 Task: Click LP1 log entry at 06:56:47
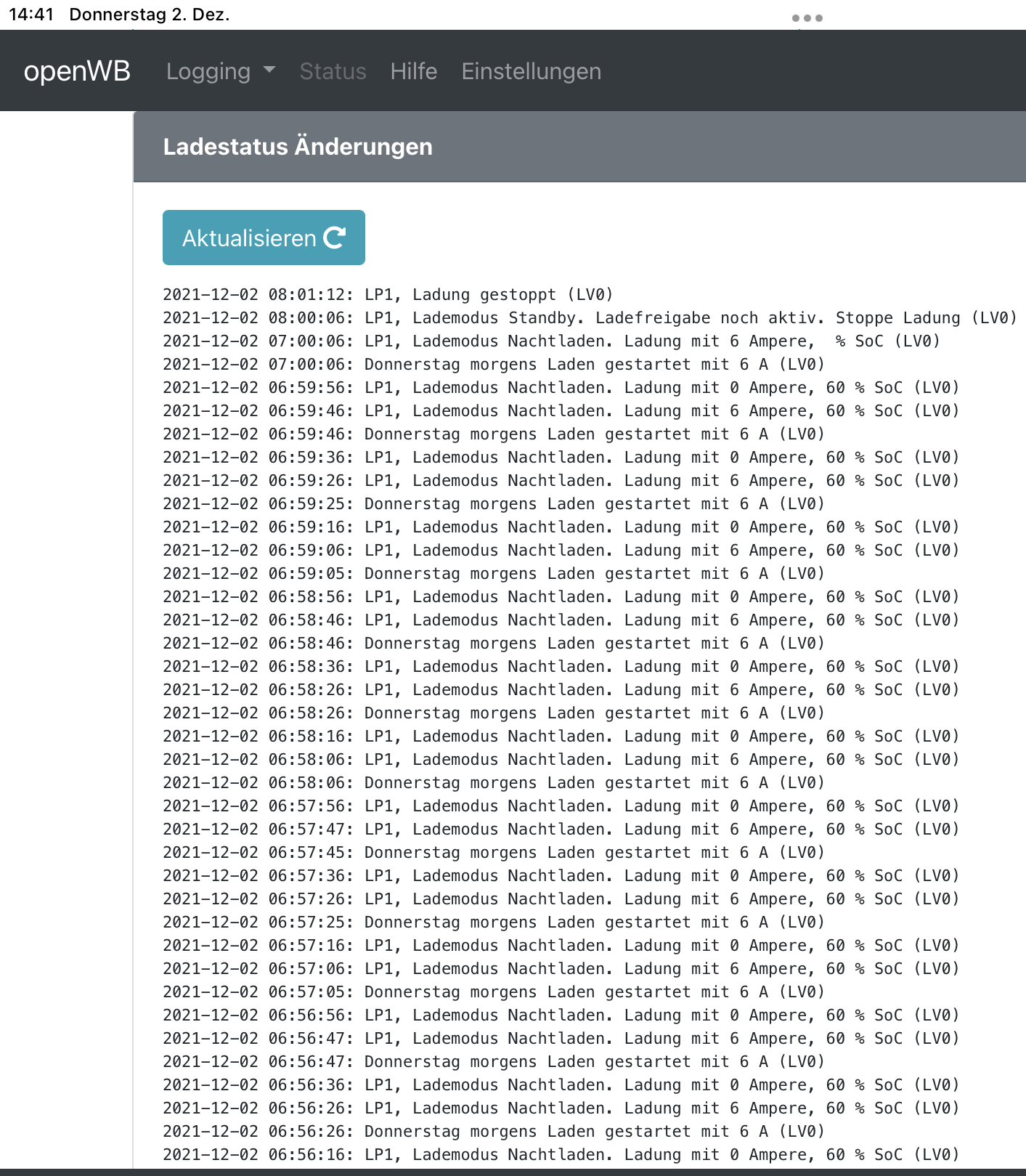[x=561, y=1038]
